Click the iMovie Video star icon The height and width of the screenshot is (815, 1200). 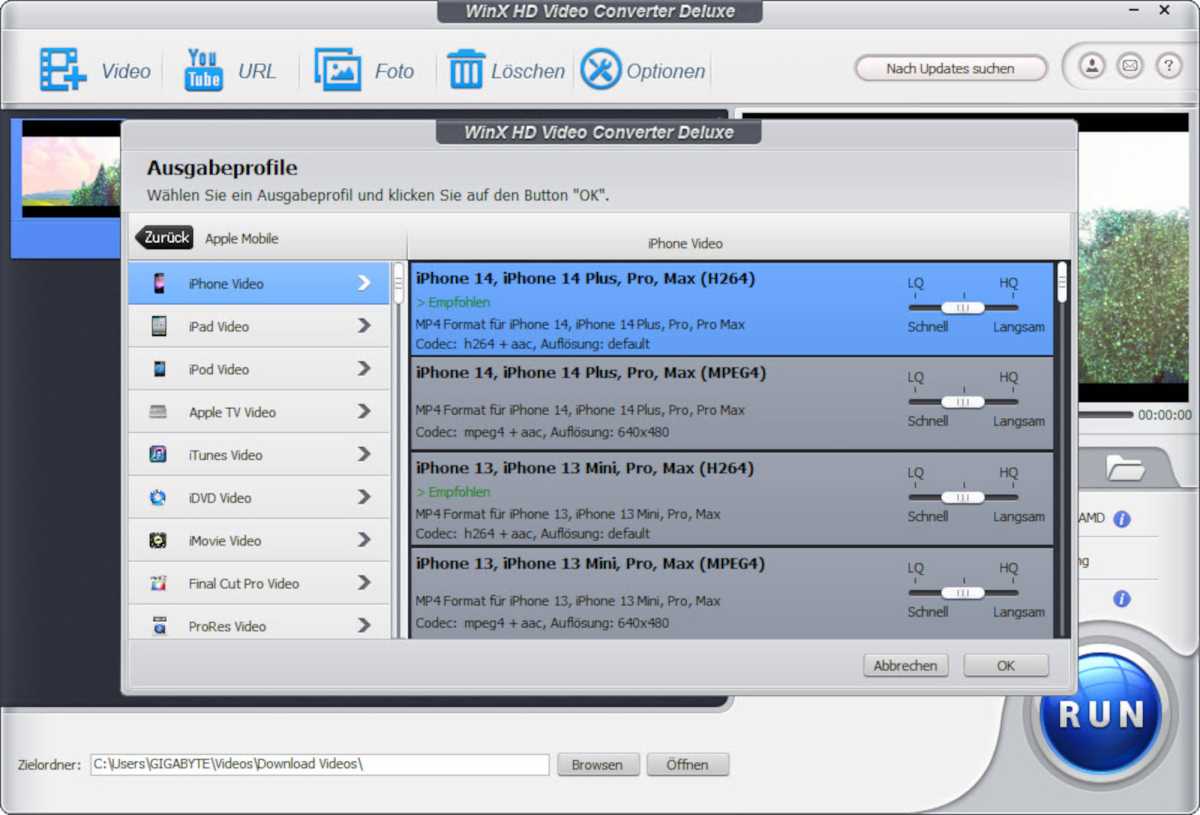158,541
